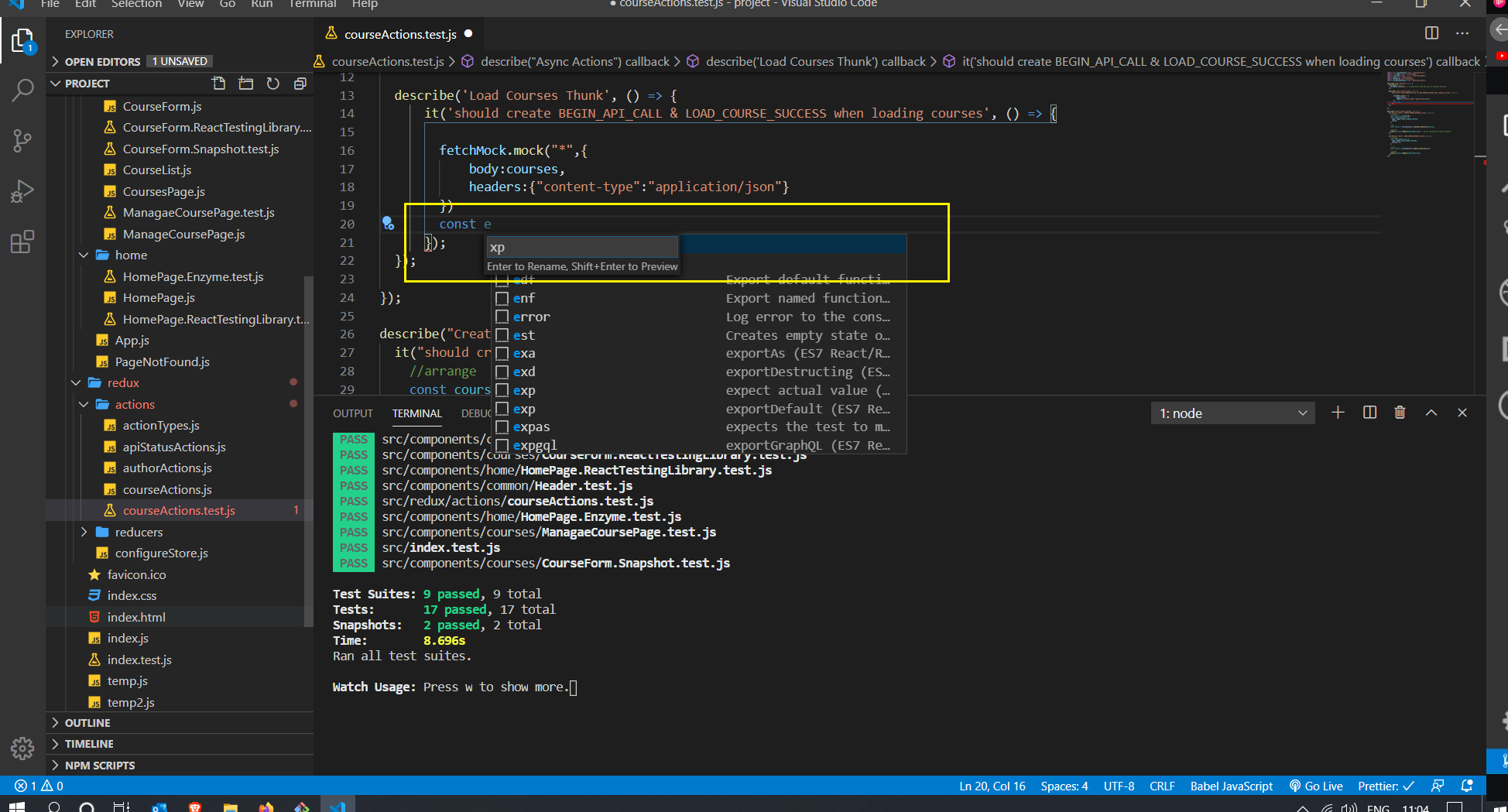1508x812 pixels.
Task: Open the Source Control view
Action: pos(22,140)
